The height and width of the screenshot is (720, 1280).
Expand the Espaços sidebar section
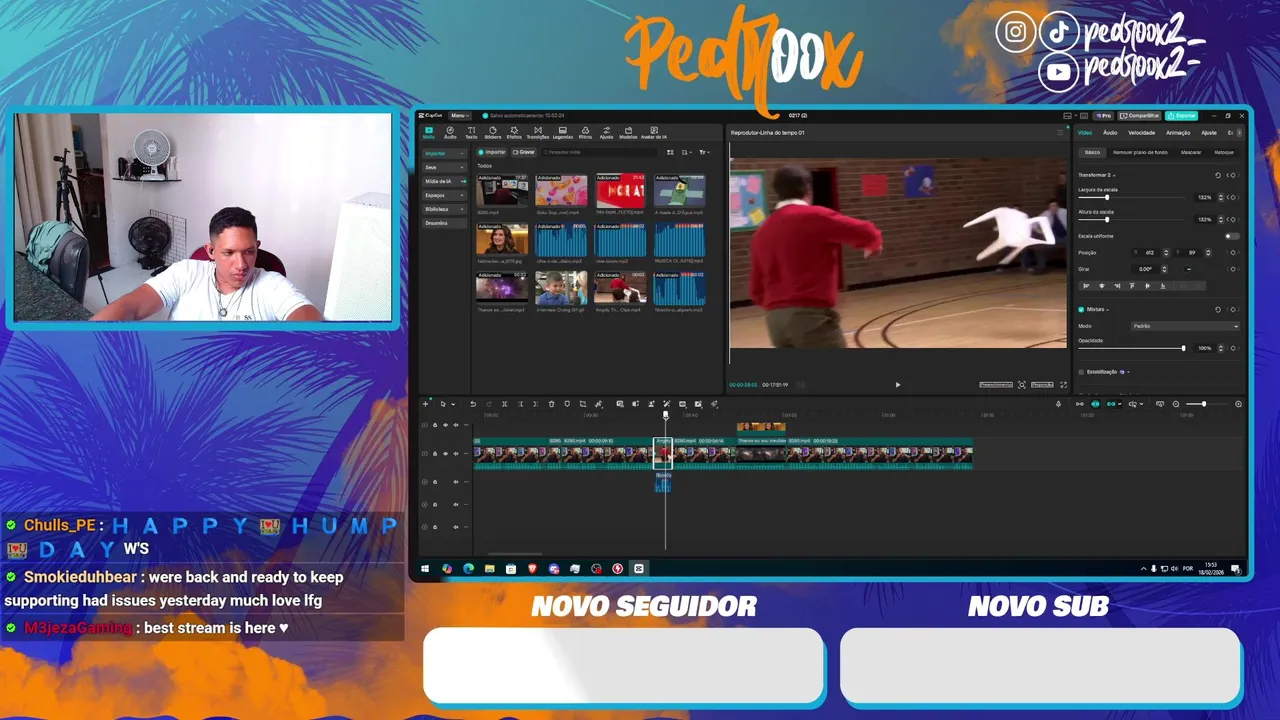click(x=445, y=195)
